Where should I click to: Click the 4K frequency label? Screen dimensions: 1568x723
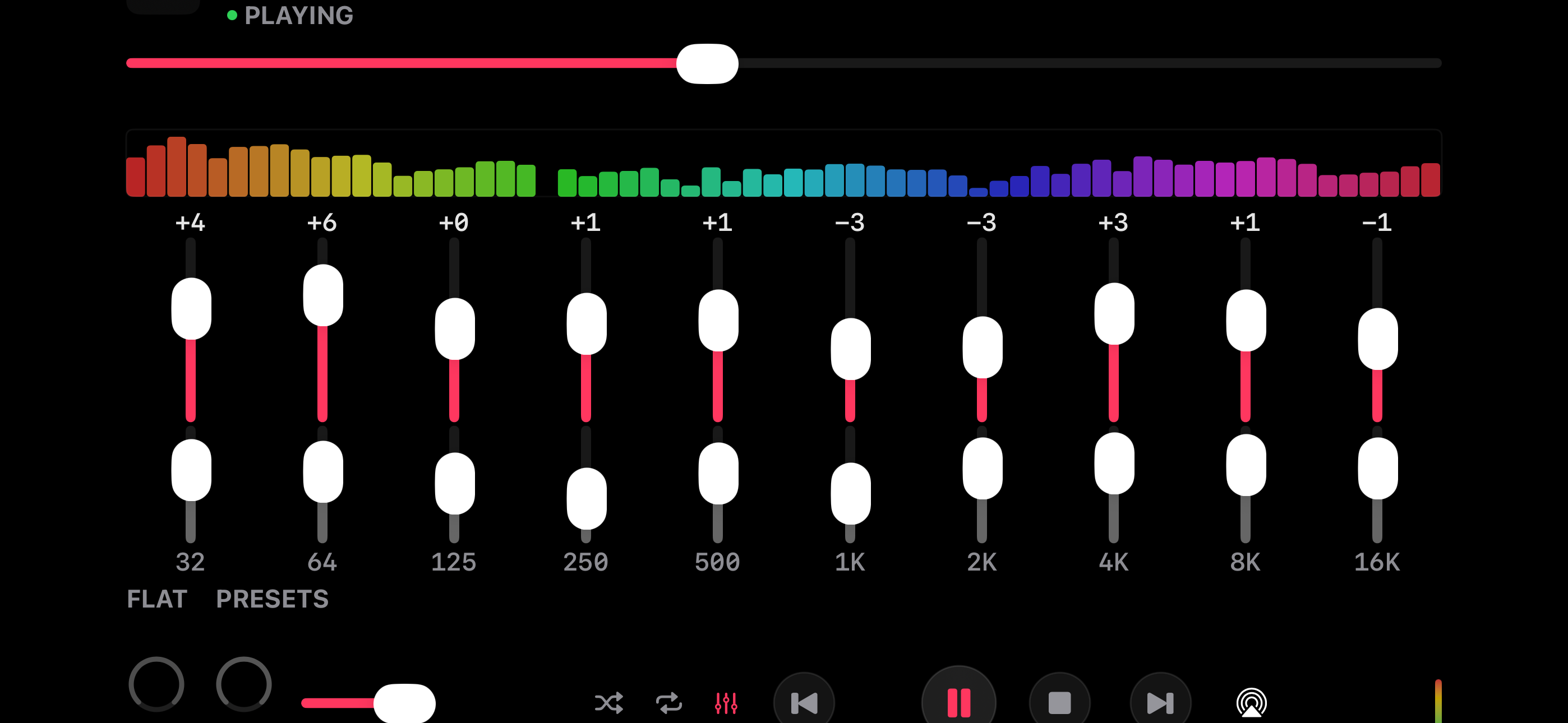click(1113, 562)
